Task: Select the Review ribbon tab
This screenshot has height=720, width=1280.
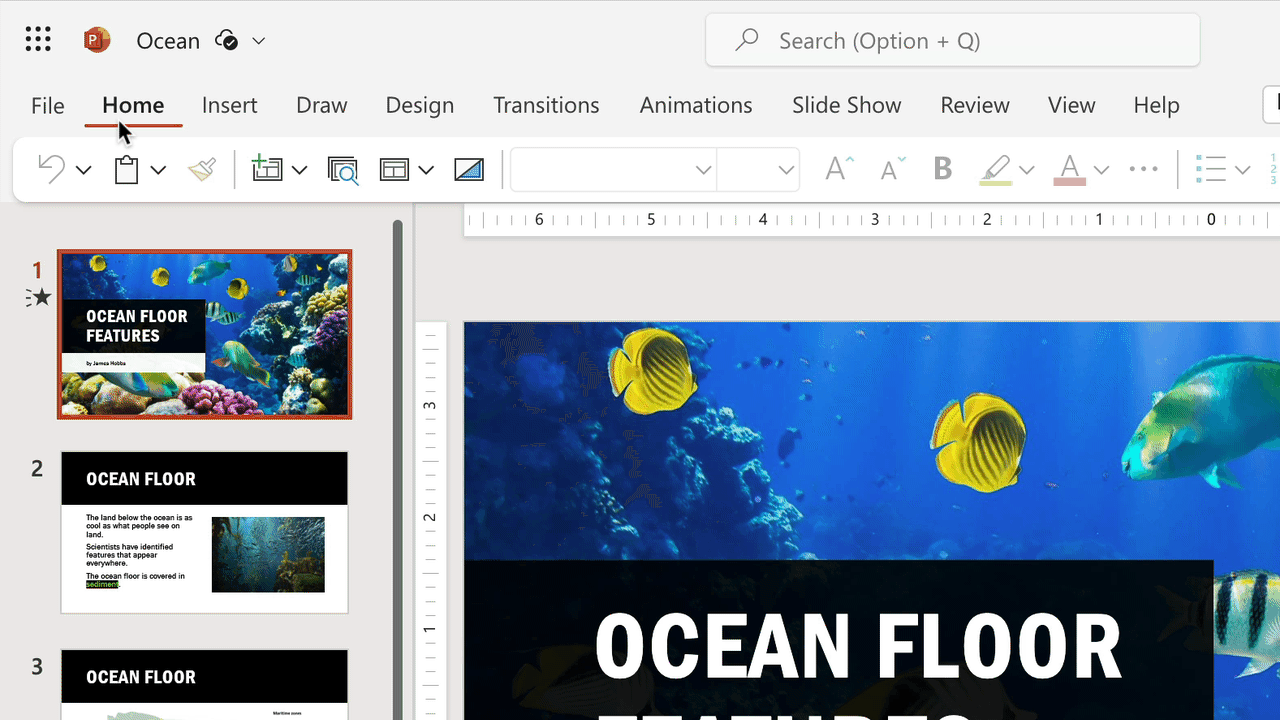Action: (974, 105)
